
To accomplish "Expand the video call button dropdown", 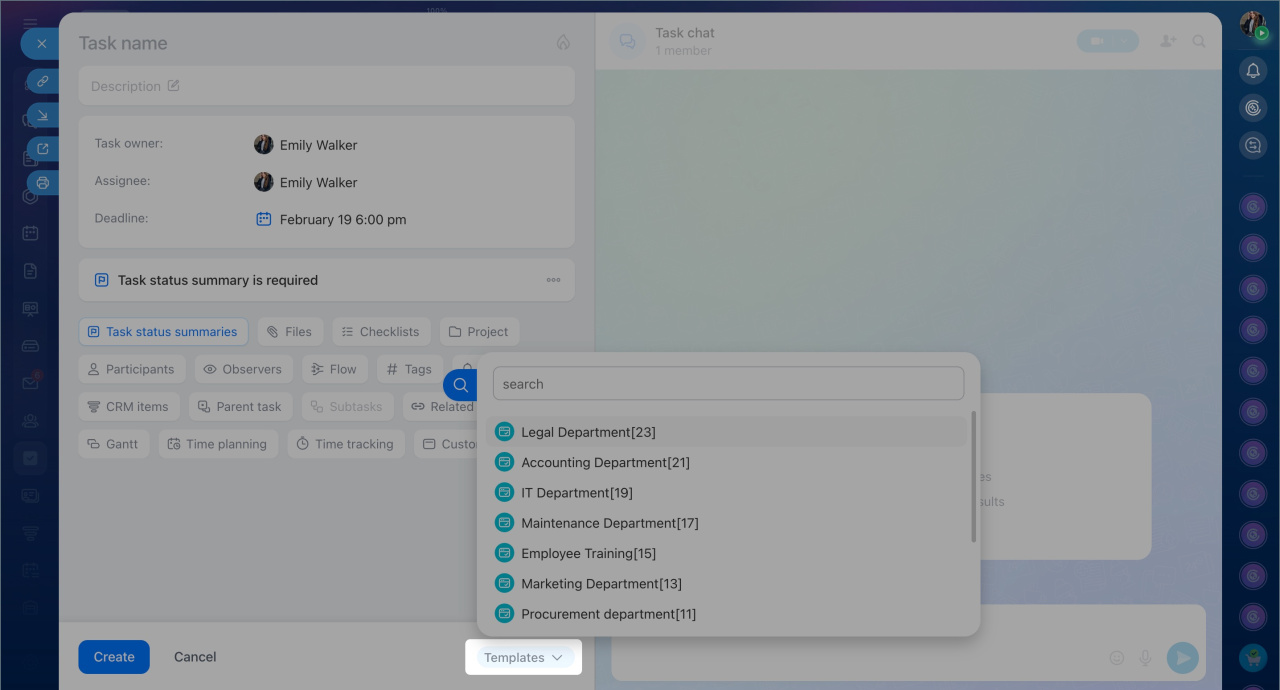I will [x=1126, y=41].
